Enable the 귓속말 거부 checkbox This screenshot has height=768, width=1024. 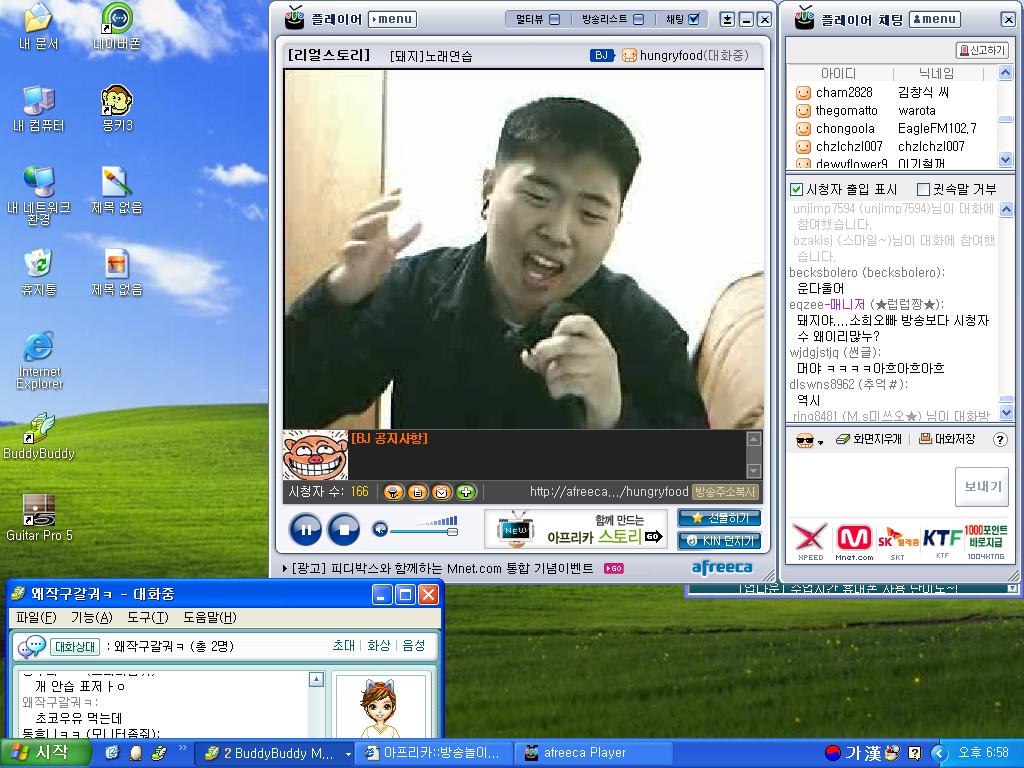pyautogui.click(x=923, y=189)
